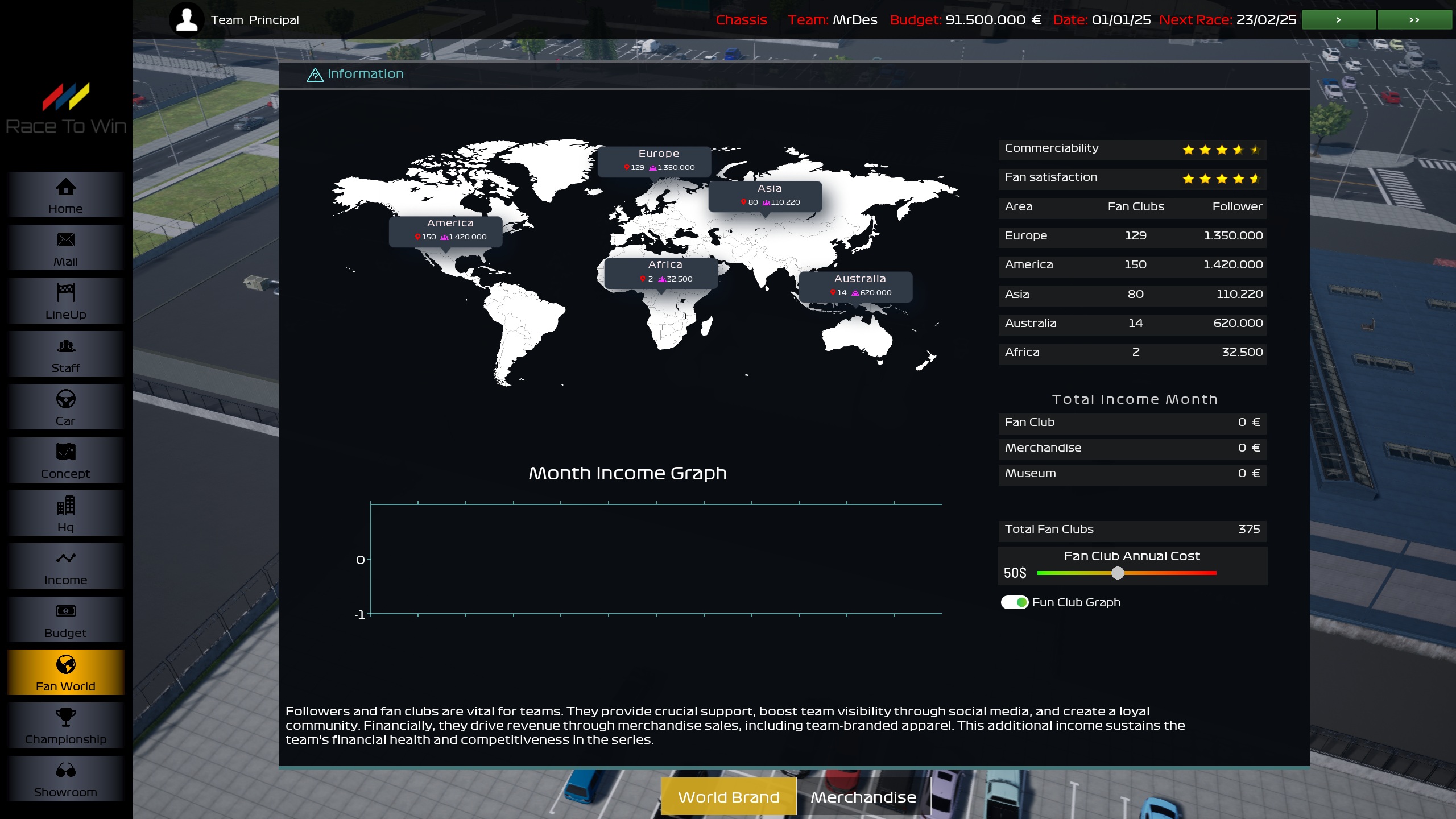The height and width of the screenshot is (819, 1456).
Task: Open the Staff people icon
Action: coord(65,346)
